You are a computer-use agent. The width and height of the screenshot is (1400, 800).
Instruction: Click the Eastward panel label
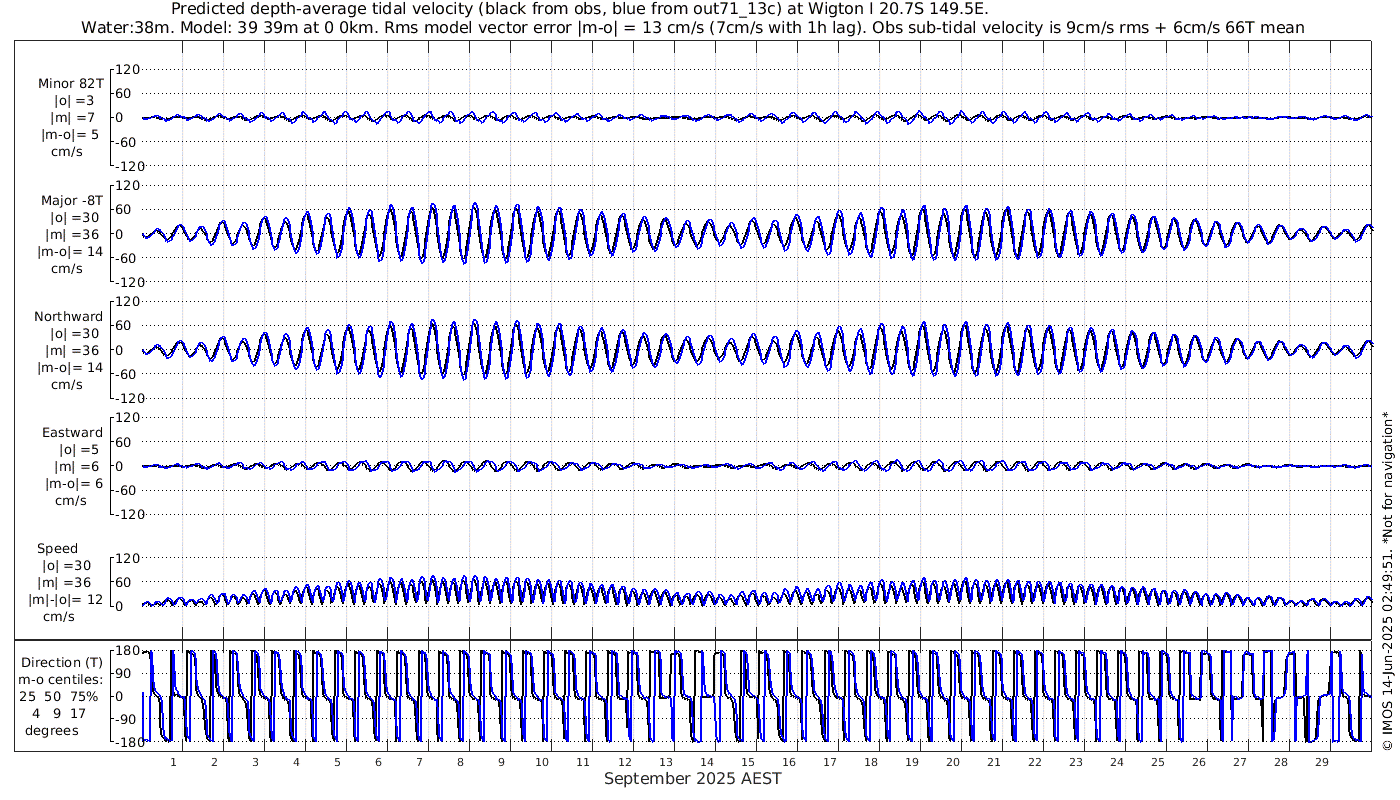[73, 432]
